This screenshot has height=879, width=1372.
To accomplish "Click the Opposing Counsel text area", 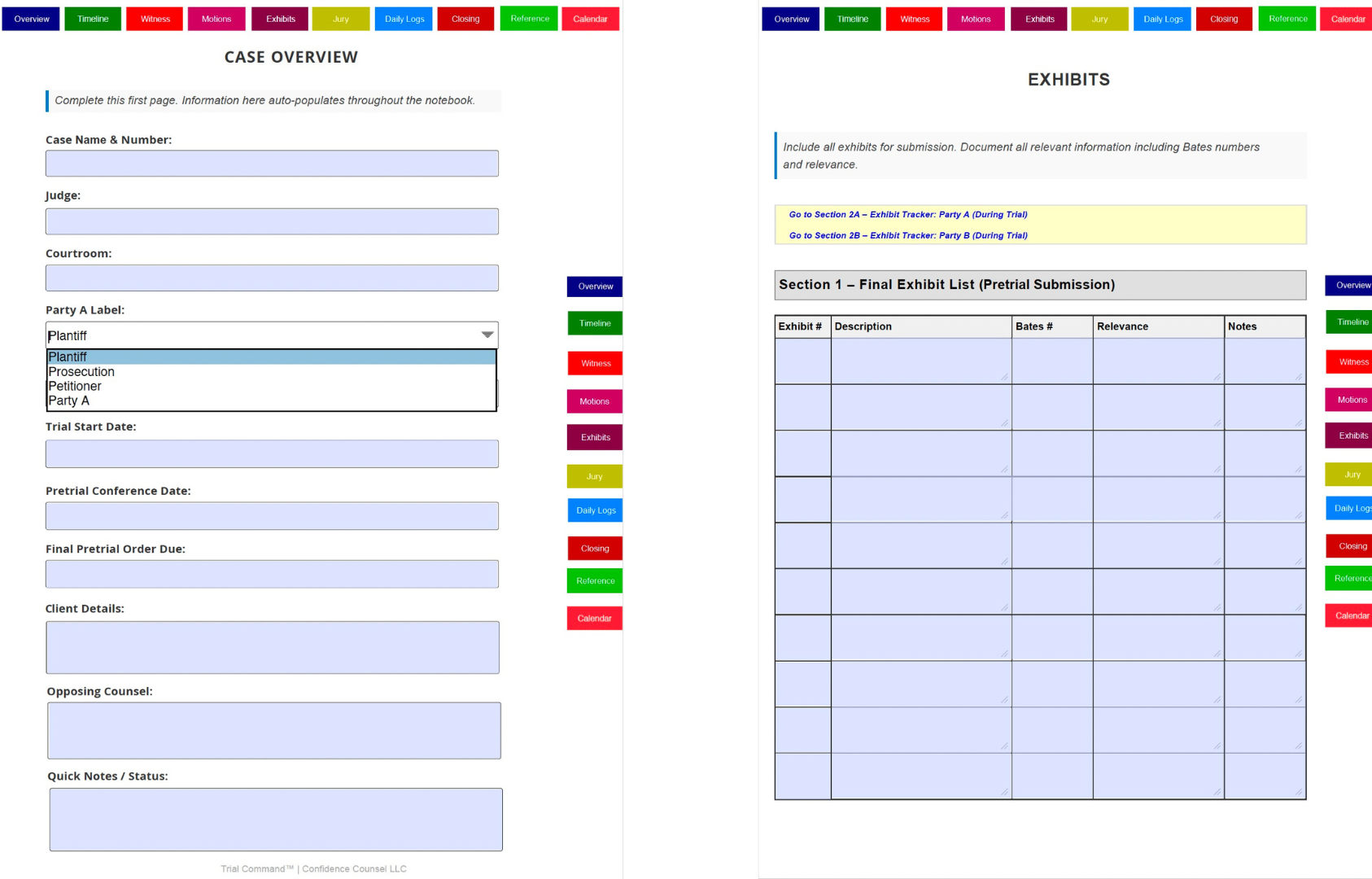I will pyautogui.click(x=274, y=731).
